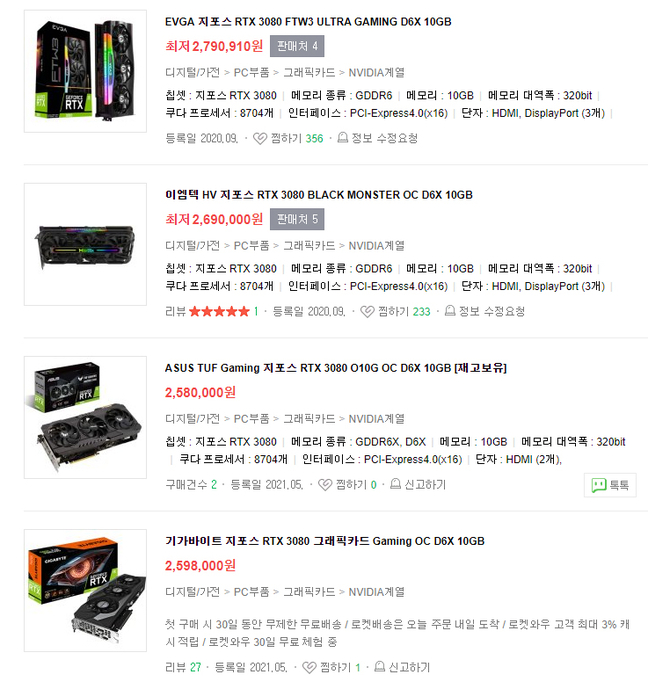Image resolution: width=648 pixels, height=689 pixels.
Task: Click heart wishlist icon for EVGA RTX 3080
Action: (x=260, y=139)
